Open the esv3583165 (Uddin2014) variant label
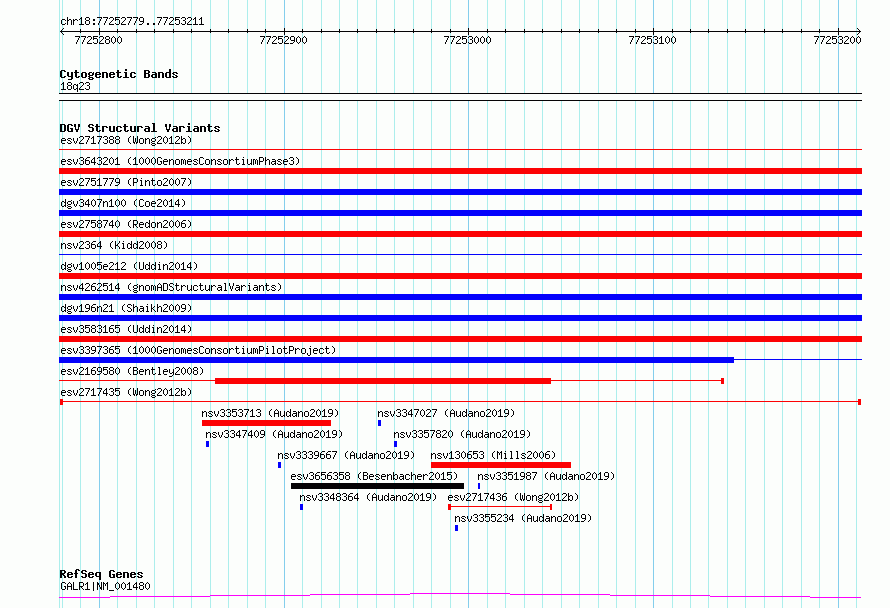Screen dimensions: 890x608 coord(126,329)
